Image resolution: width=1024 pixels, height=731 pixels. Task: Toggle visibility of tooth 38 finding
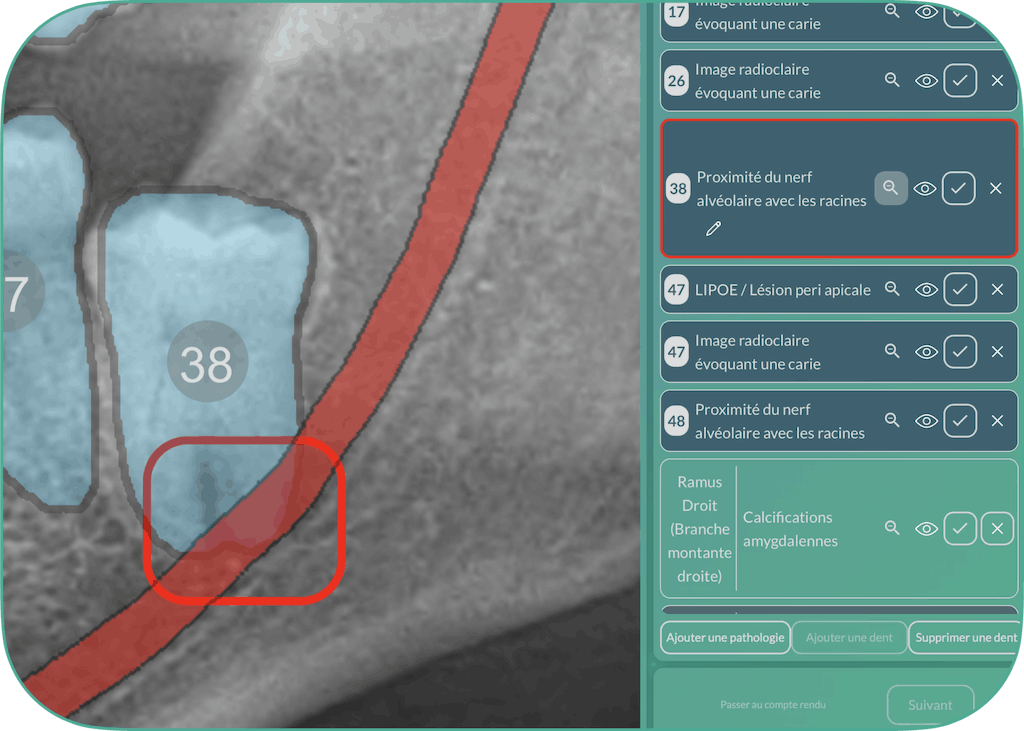click(x=925, y=188)
